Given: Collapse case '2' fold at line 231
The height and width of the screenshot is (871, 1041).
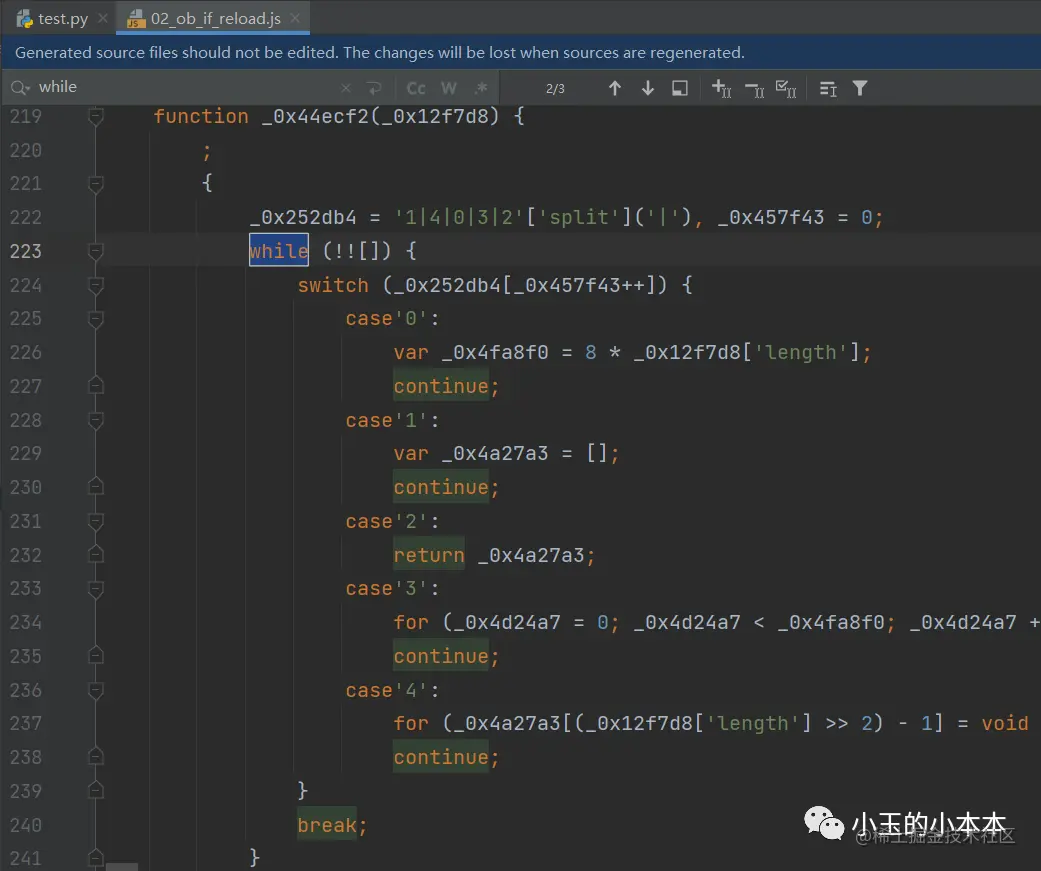Looking at the screenshot, I should click(96, 521).
